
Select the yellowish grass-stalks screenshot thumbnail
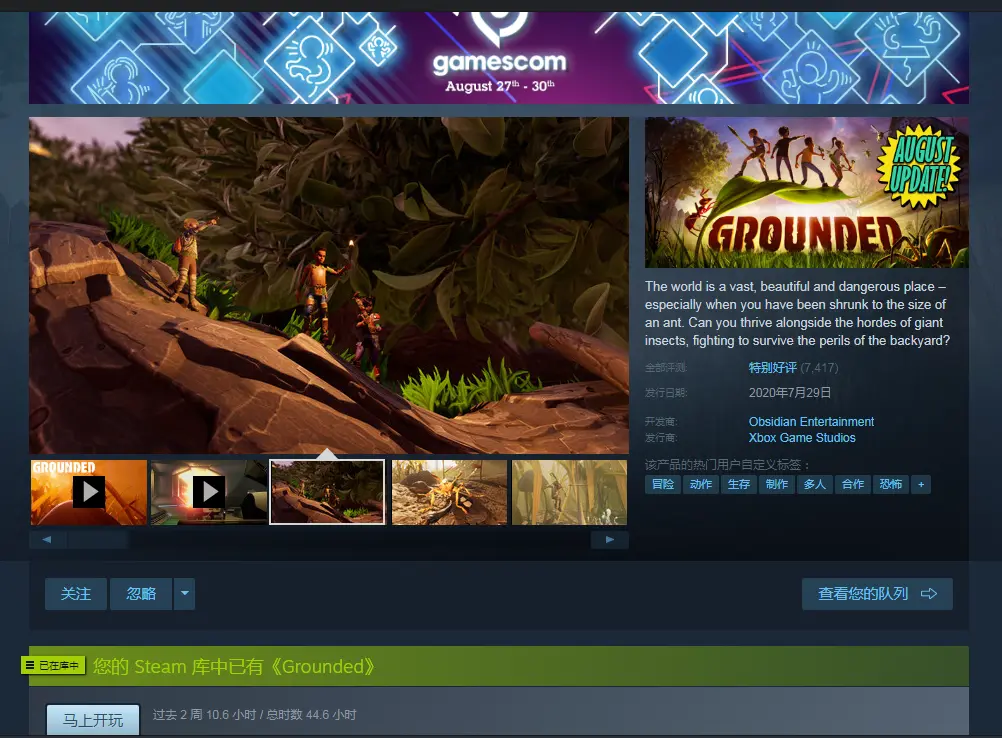point(569,492)
